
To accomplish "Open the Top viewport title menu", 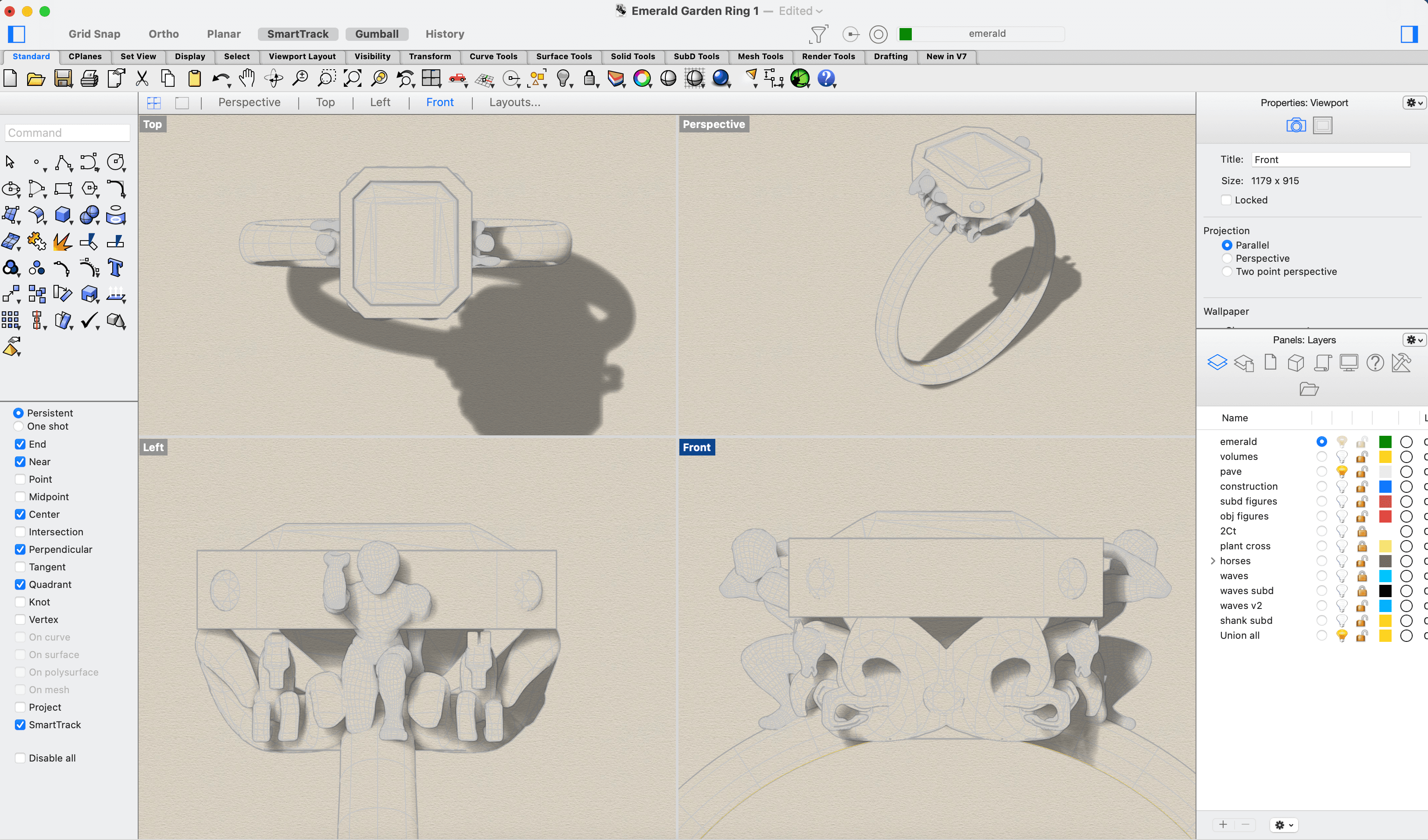I will click(x=153, y=124).
